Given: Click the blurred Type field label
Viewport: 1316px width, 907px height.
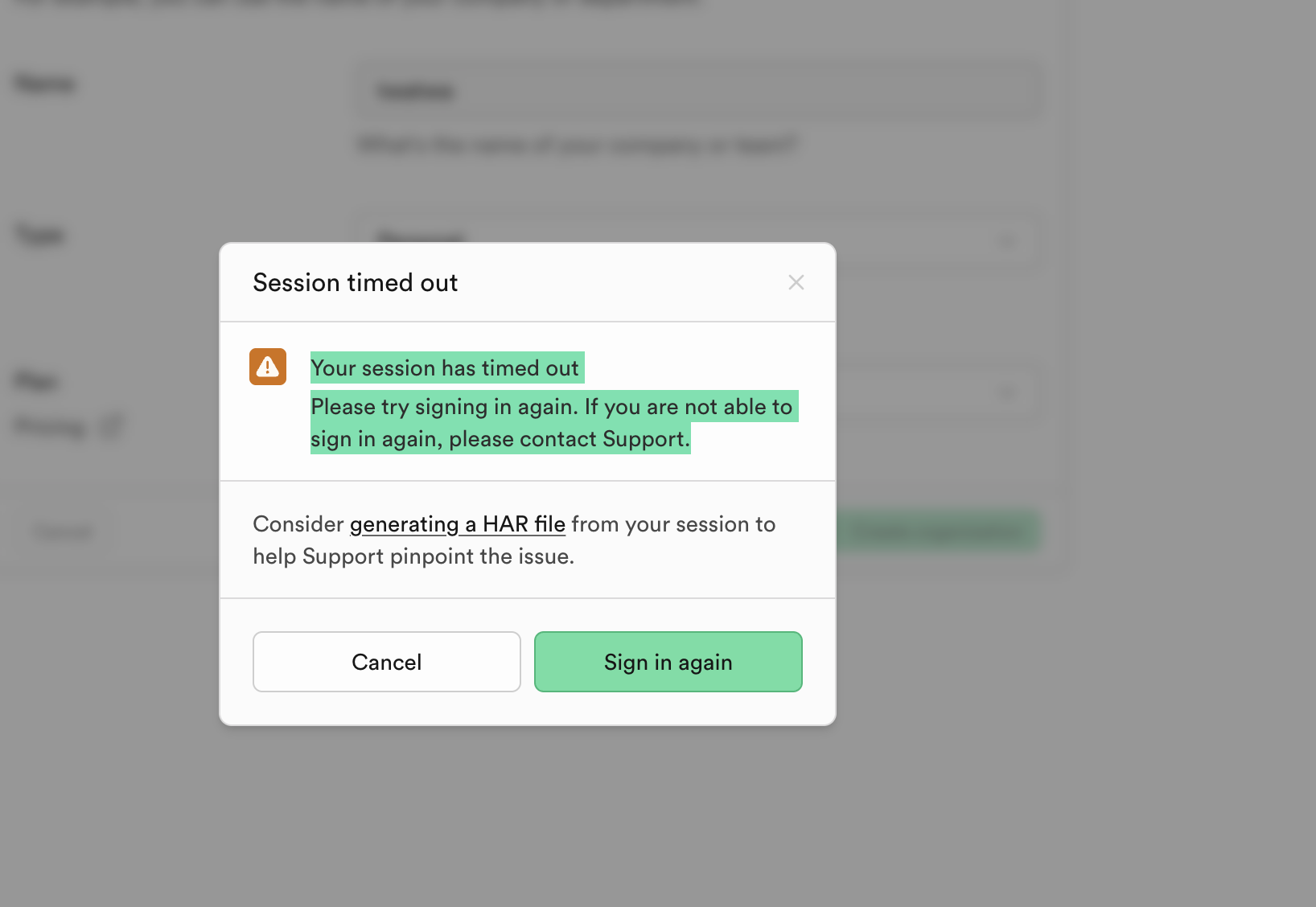Looking at the screenshot, I should click(x=39, y=235).
